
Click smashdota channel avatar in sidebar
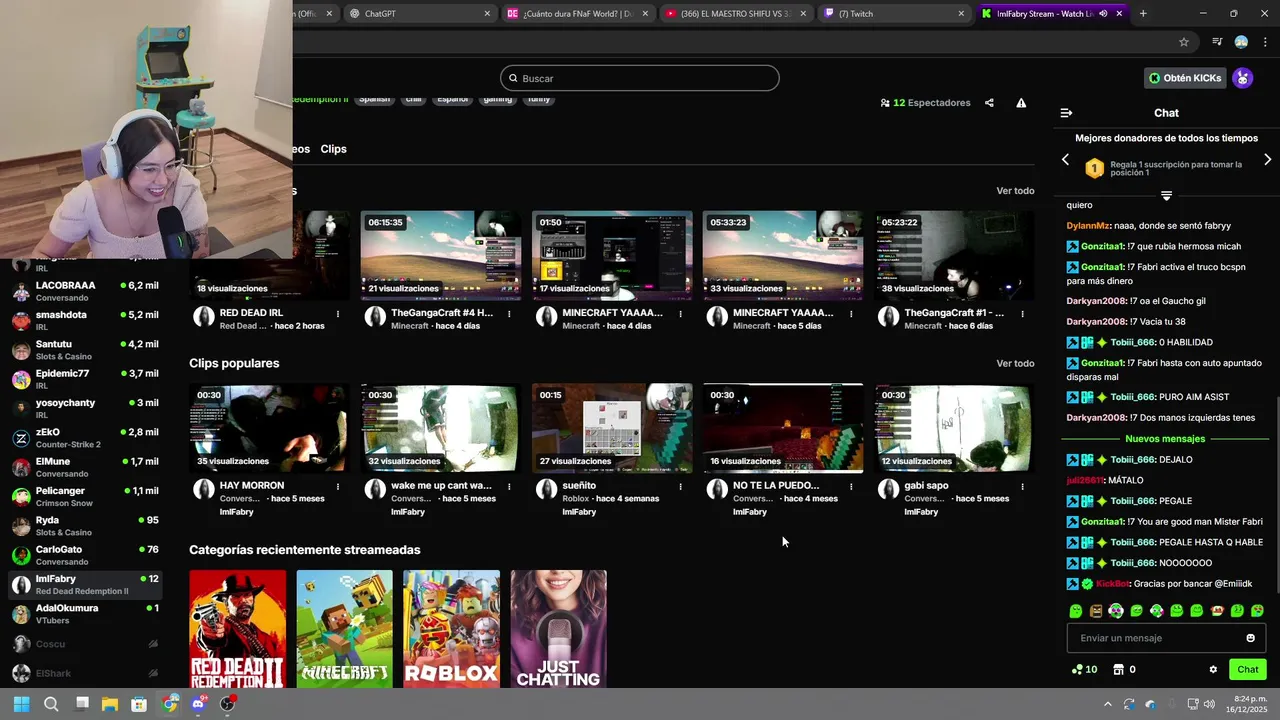click(21, 321)
